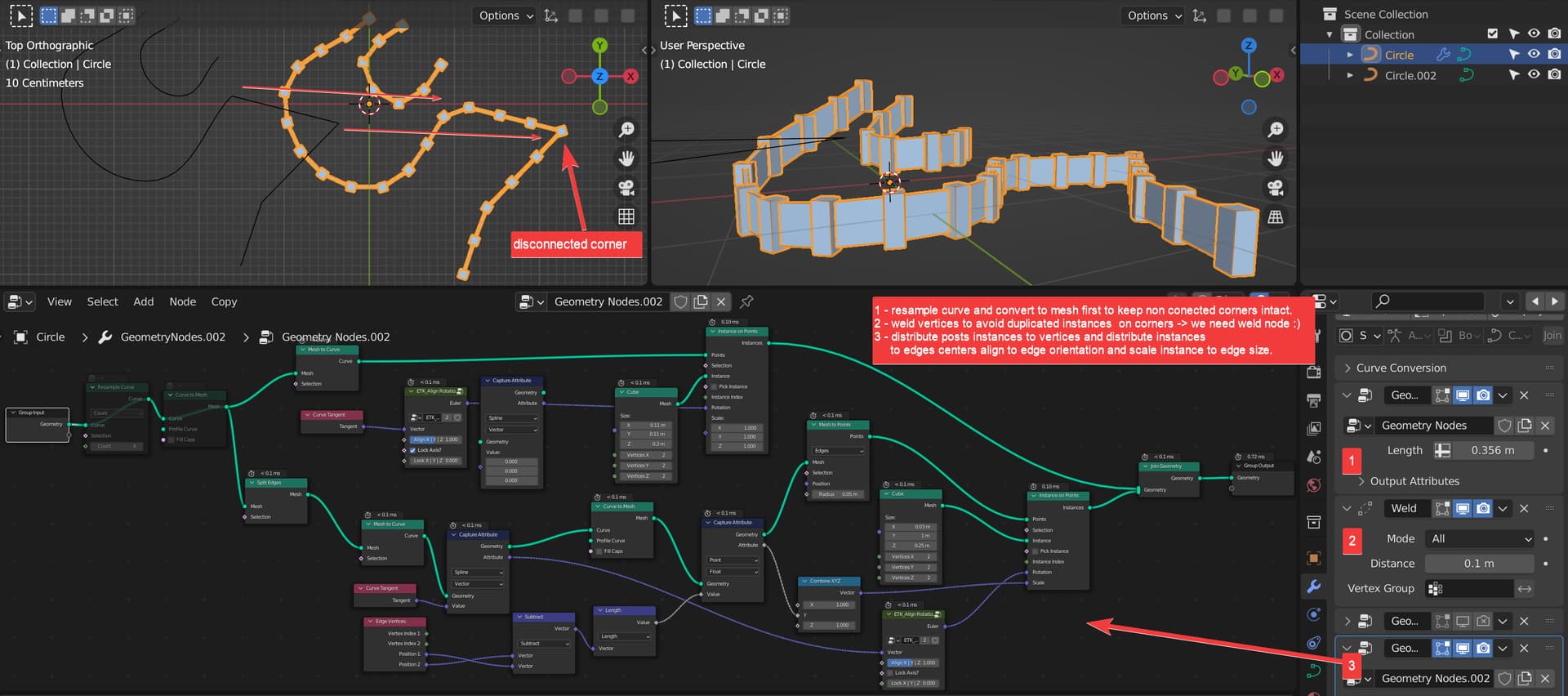Image resolution: width=1568 pixels, height=696 pixels.
Task: Open Options dropdown in User Perspective viewport
Action: coord(1151,16)
